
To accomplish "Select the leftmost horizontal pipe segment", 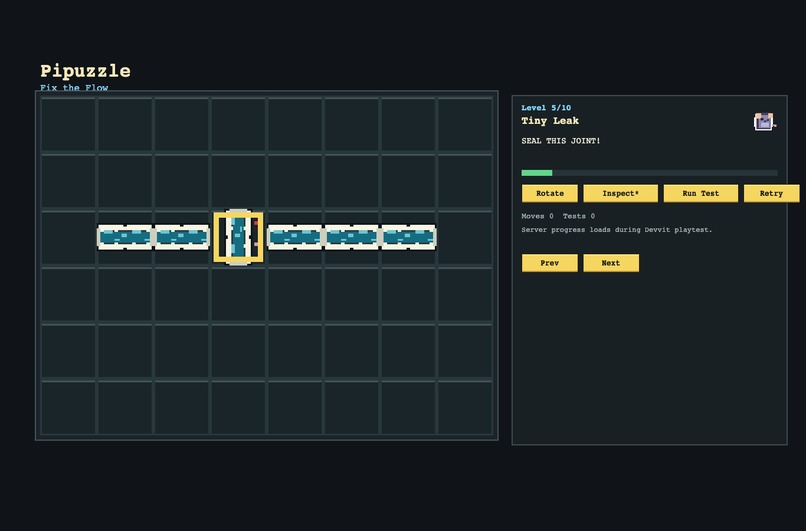I will [125, 237].
